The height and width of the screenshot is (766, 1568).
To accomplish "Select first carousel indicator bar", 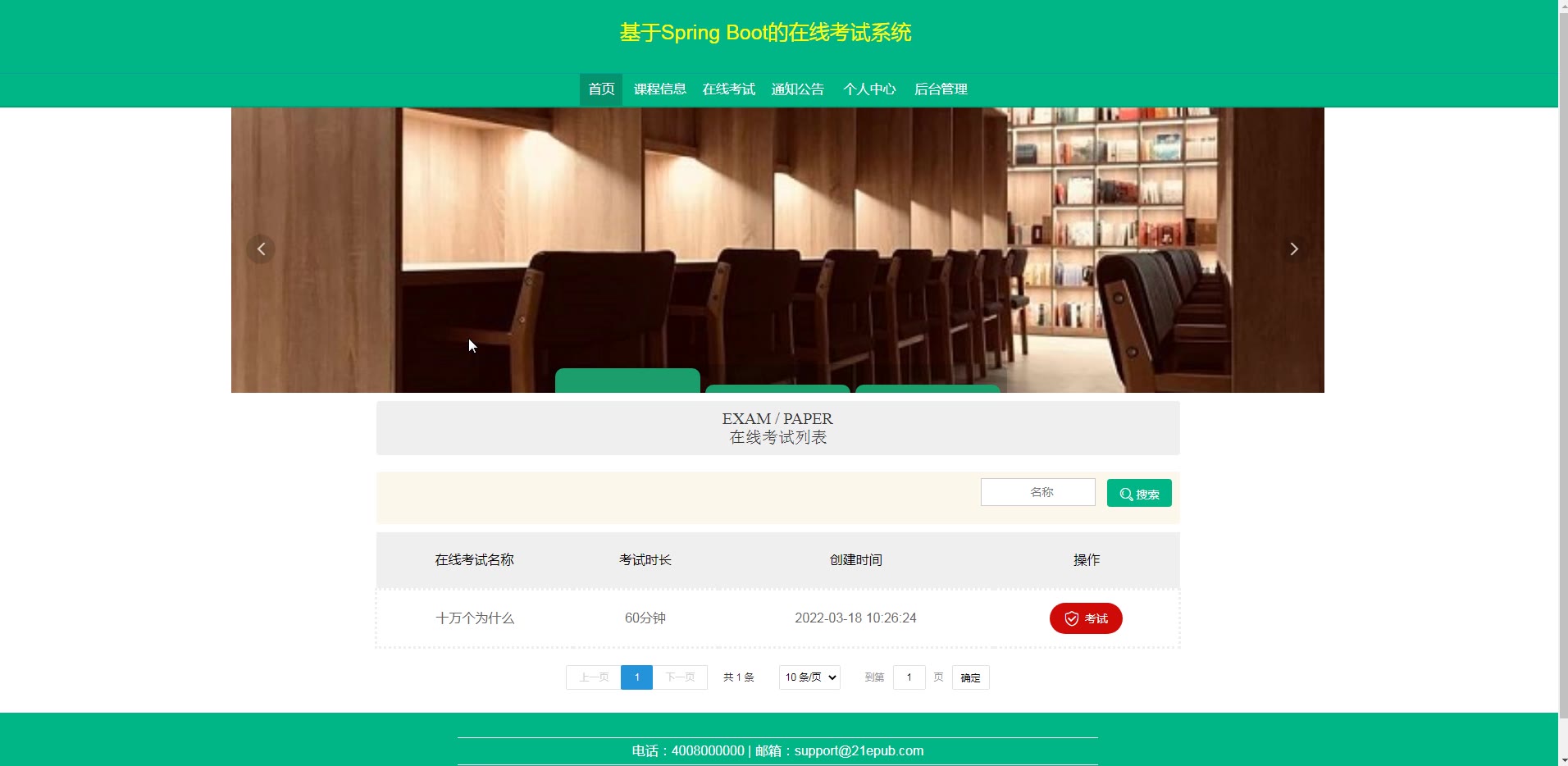I will point(627,381).
